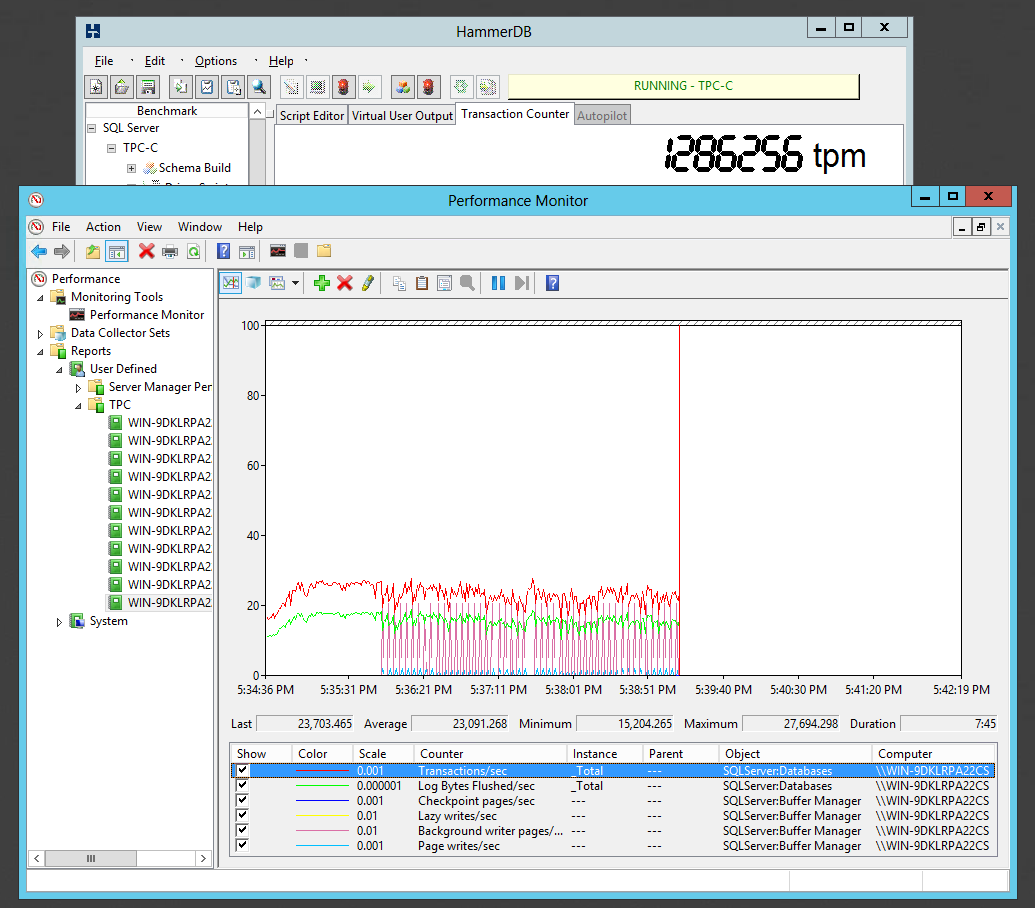This screenshot has width=1035, height=908.
Task: Collapse SQL Server node in HammerDB tree
Action: (92, 128)
